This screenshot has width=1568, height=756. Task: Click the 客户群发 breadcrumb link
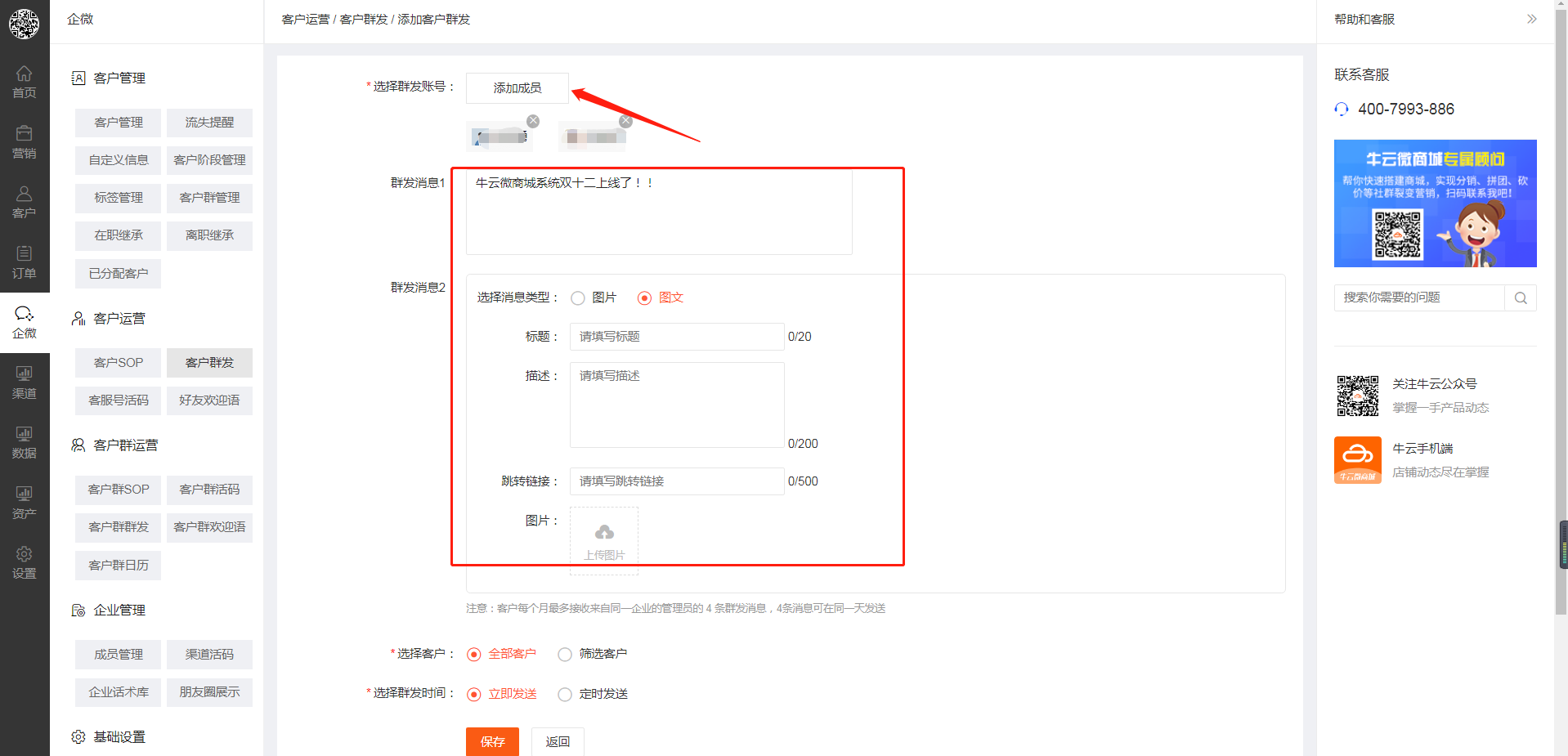tap(364, 19)
